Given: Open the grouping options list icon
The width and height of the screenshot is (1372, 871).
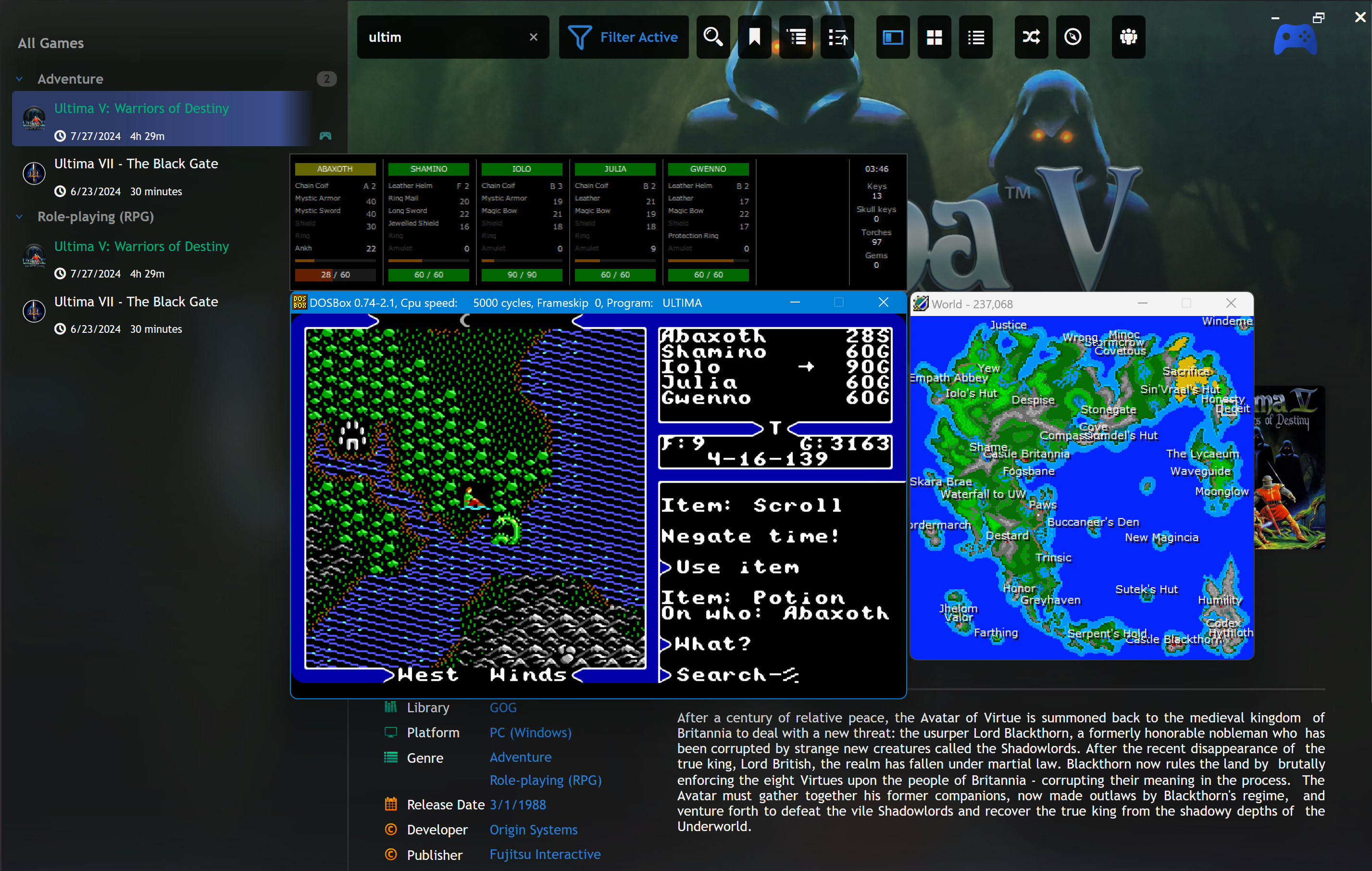Looking at the screenshot, I should coord(796,37).
